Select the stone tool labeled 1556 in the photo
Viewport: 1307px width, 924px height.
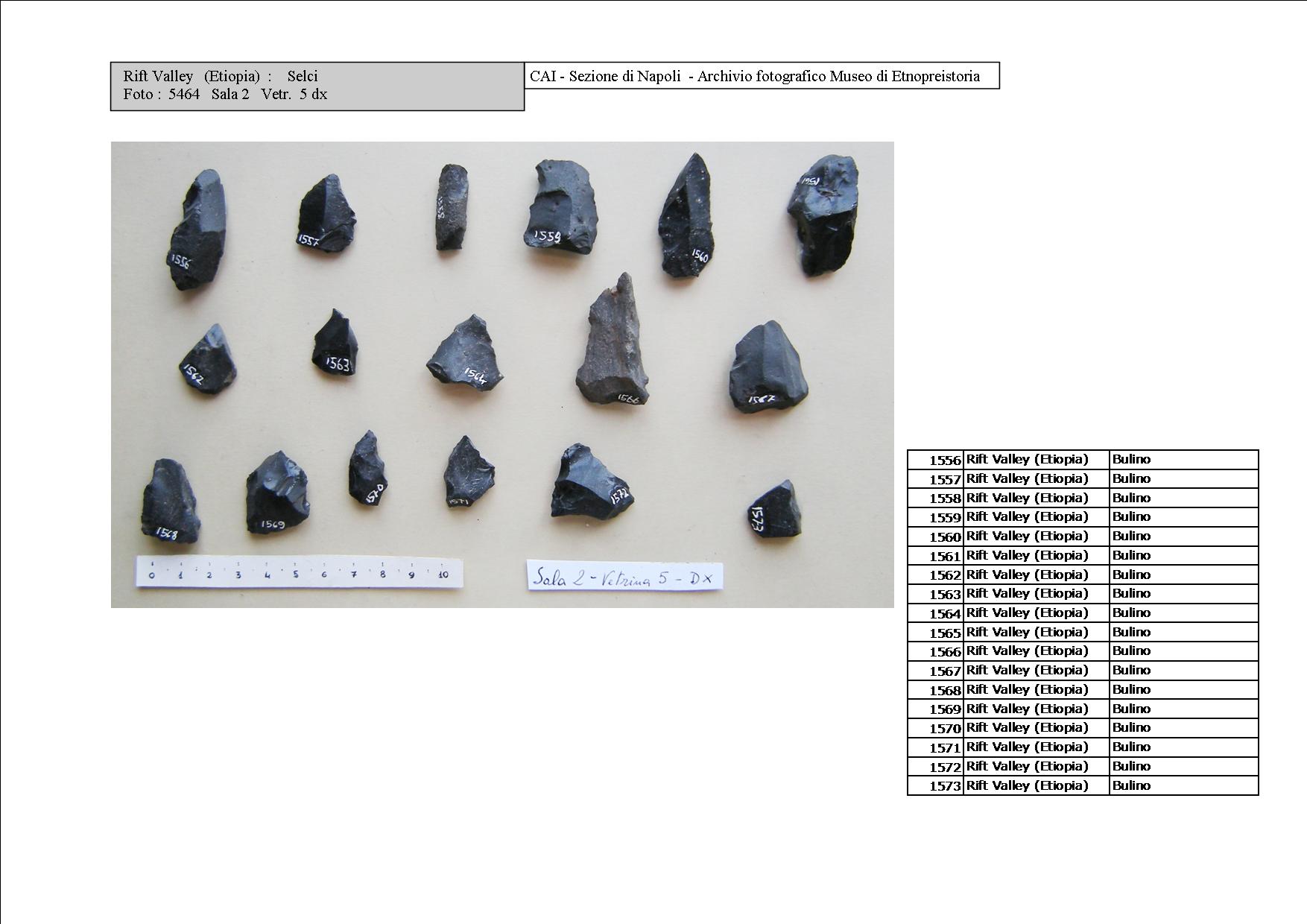click(197, 230)
